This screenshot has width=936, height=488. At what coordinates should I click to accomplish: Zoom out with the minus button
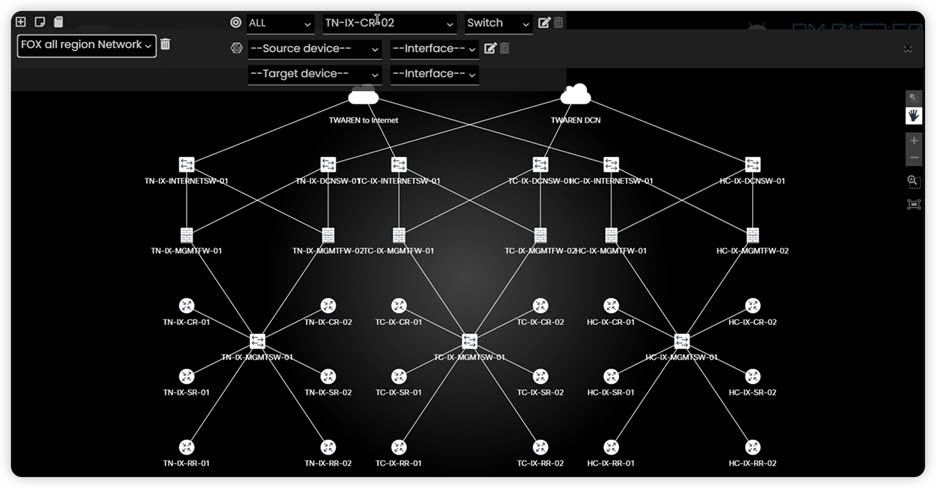(x=913, y=158)
